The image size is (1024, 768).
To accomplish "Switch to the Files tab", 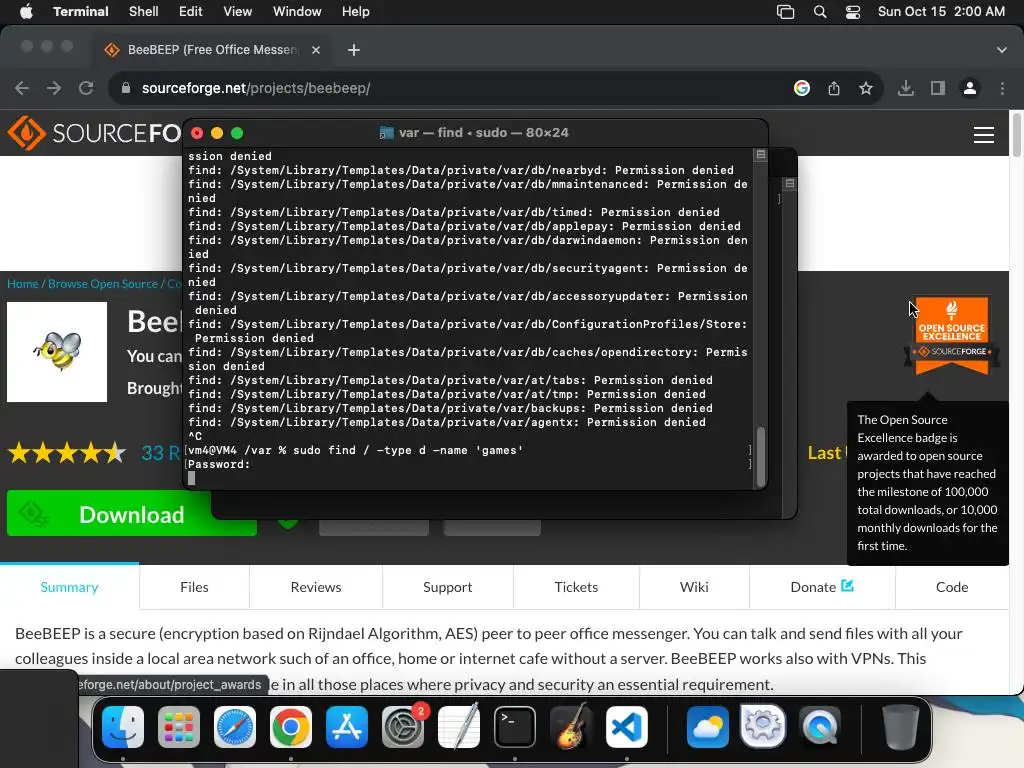I will [x=194, y=586].
